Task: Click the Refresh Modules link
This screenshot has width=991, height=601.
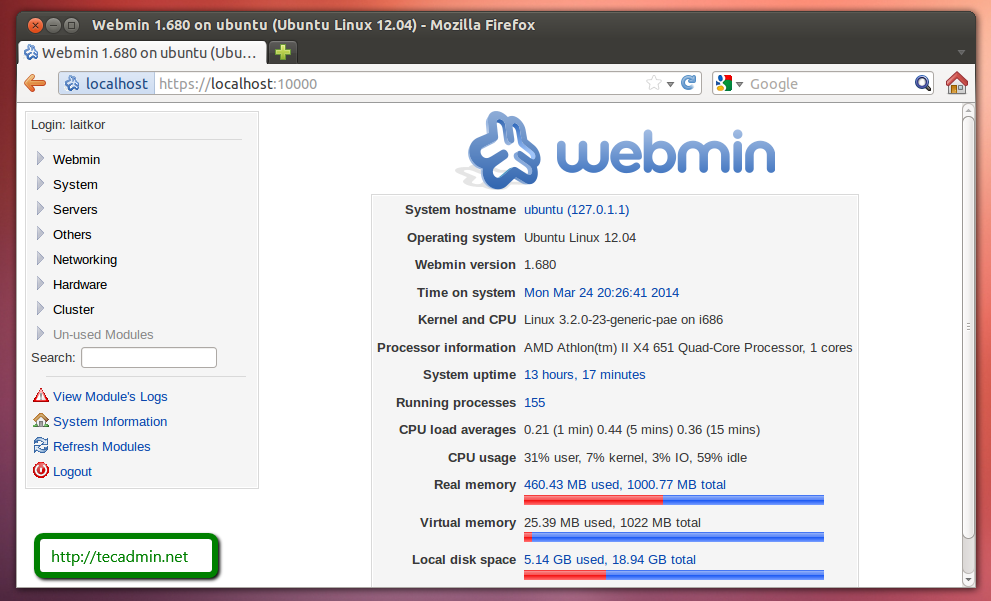Action: (x=102, y=446)
